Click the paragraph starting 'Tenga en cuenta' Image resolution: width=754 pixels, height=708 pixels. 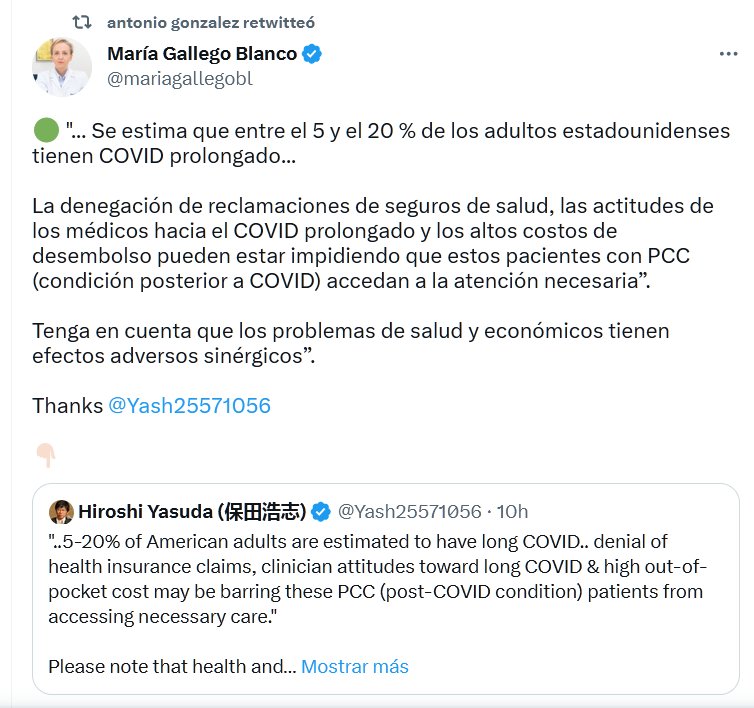tap(350, 343)
